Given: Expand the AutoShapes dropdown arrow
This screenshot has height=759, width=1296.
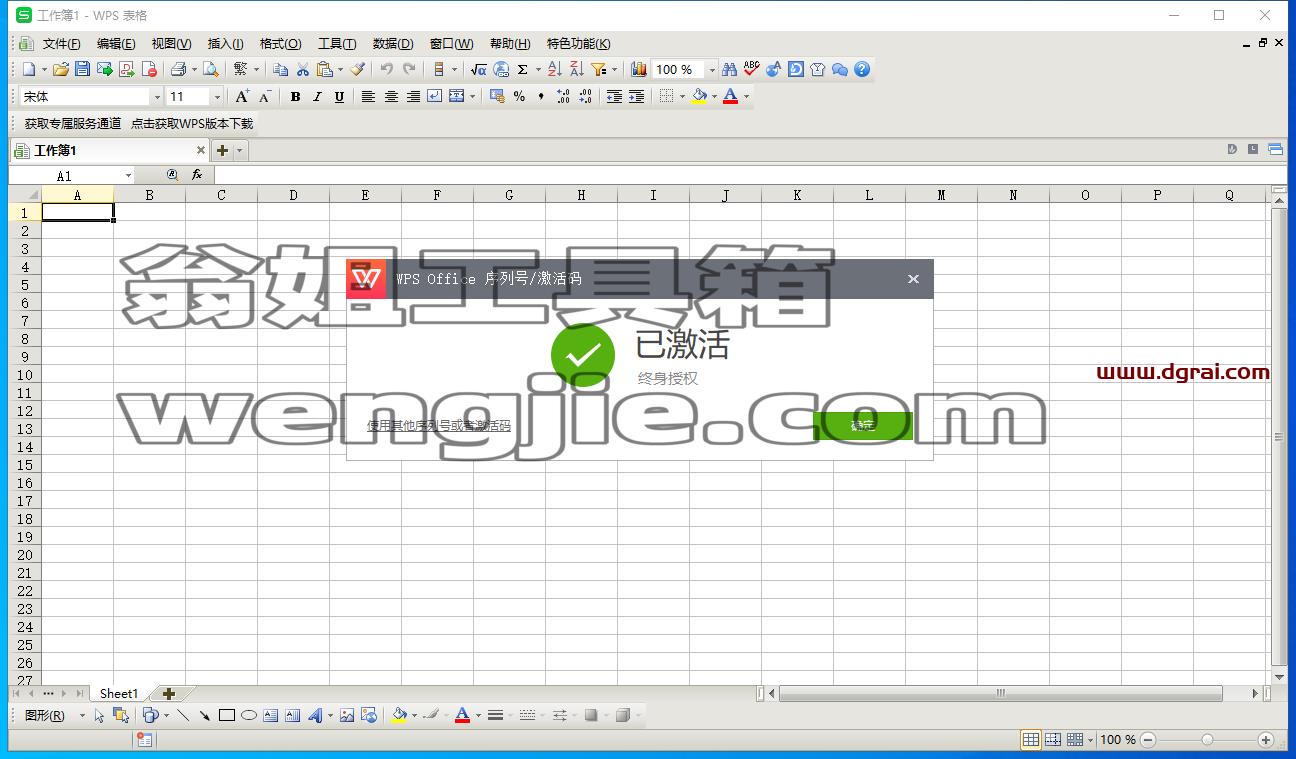Looking at the screenshot, I should (166, 715).
